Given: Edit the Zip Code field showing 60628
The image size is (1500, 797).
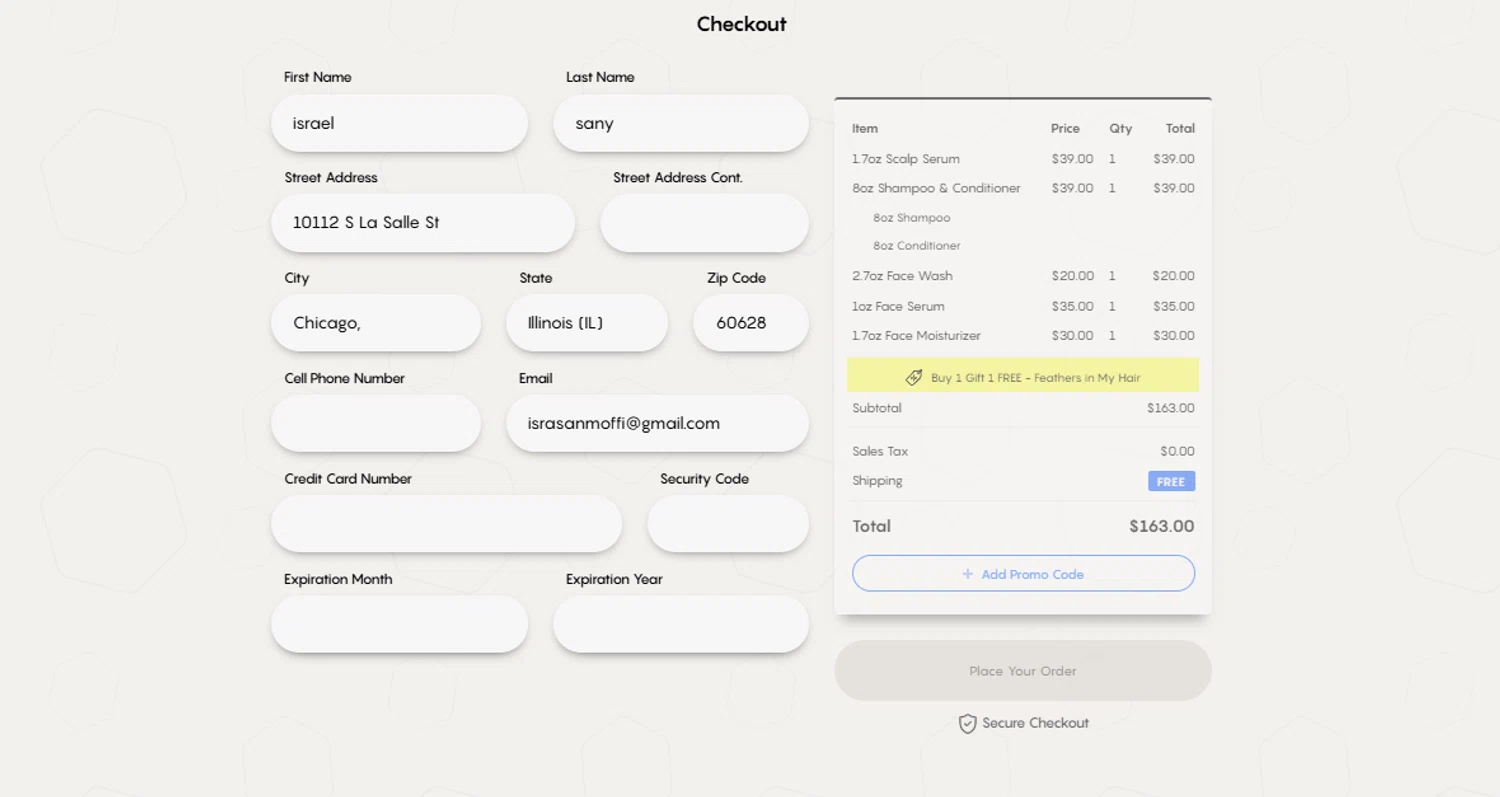Looking at the screenshot, I should point(751,323).
